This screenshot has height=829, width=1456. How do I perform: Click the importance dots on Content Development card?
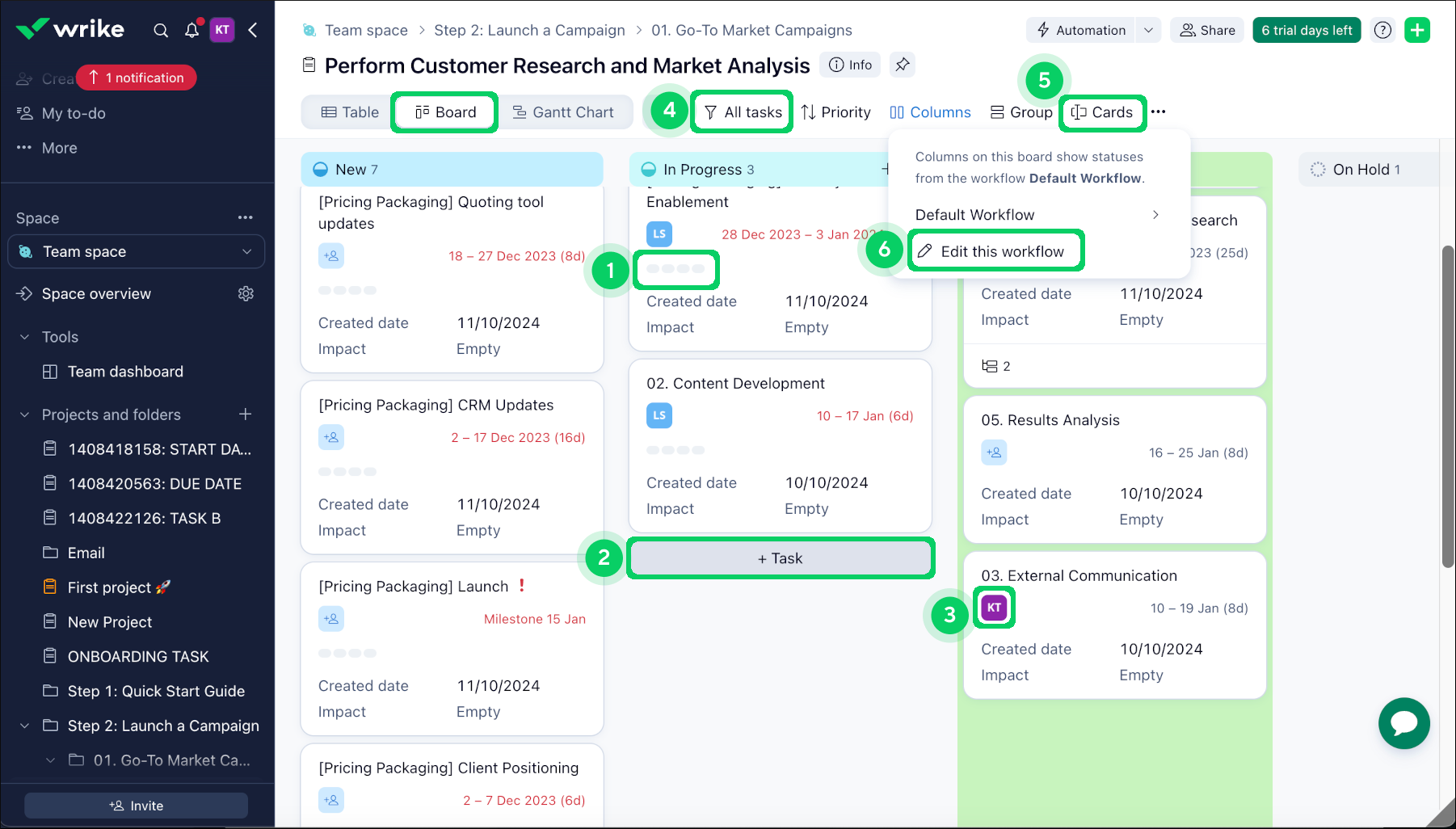tap(675, 450)
